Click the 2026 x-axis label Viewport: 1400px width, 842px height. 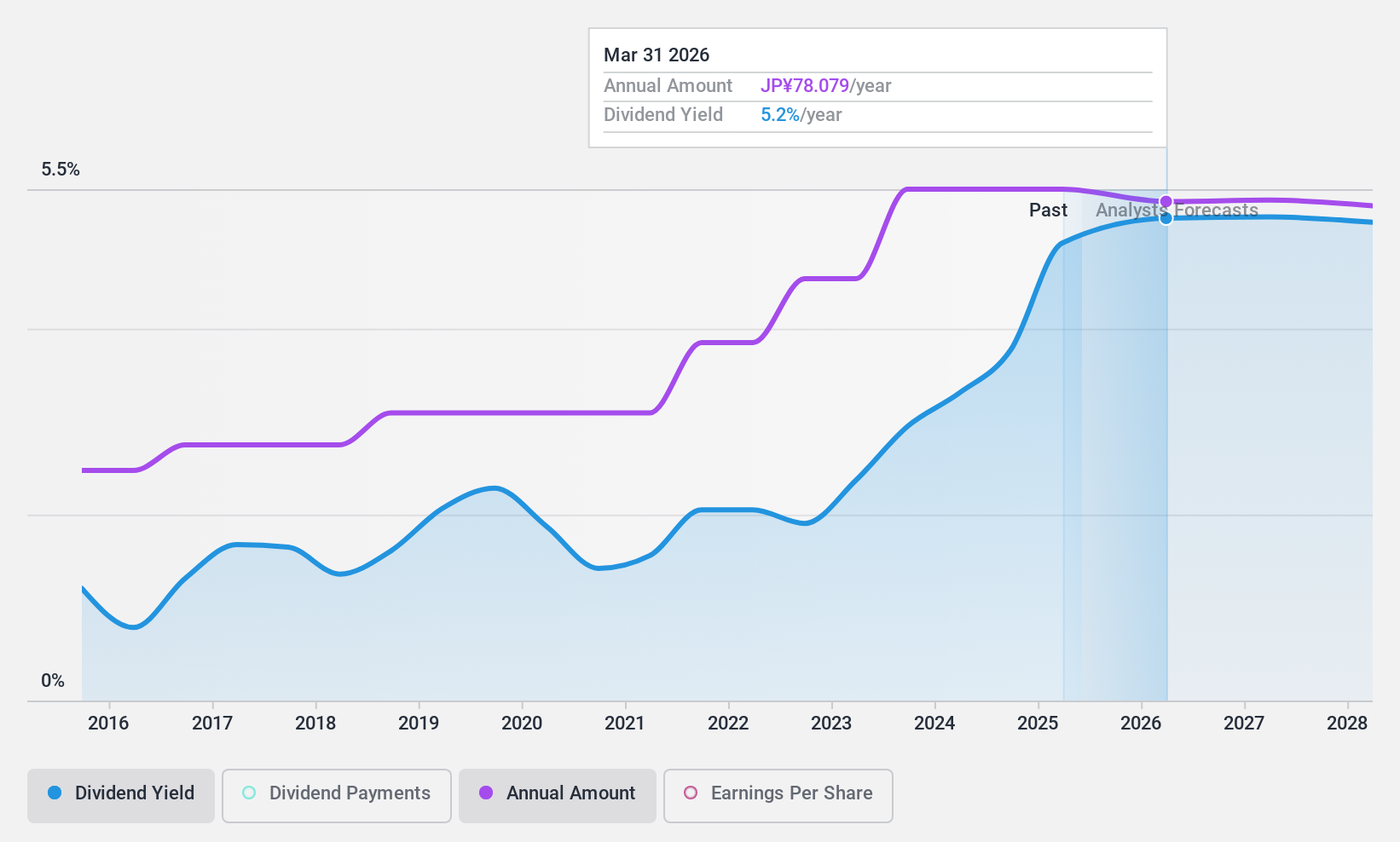pyautogui.click(x=1141, y=724)
